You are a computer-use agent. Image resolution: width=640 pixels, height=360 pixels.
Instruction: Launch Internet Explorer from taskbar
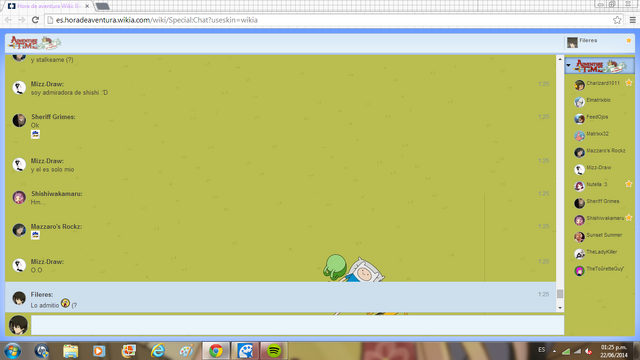click(x=158, y=351)
